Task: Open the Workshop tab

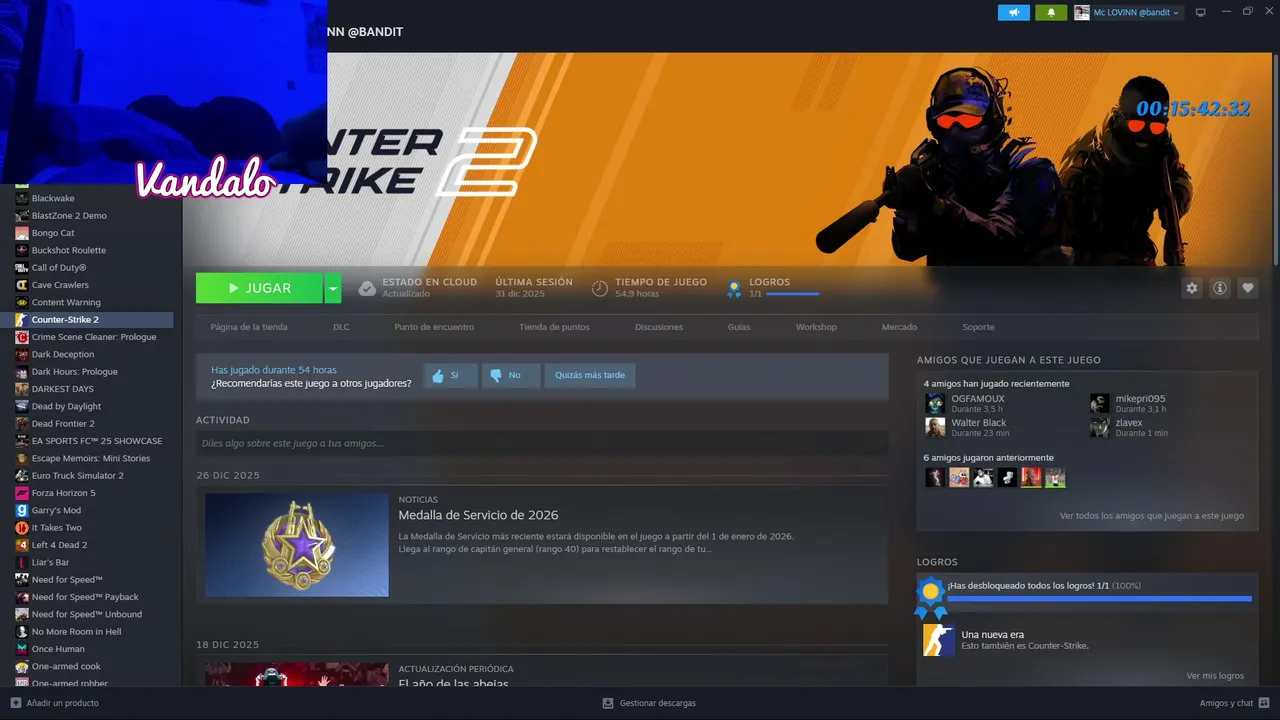Action: click(816, 327)
